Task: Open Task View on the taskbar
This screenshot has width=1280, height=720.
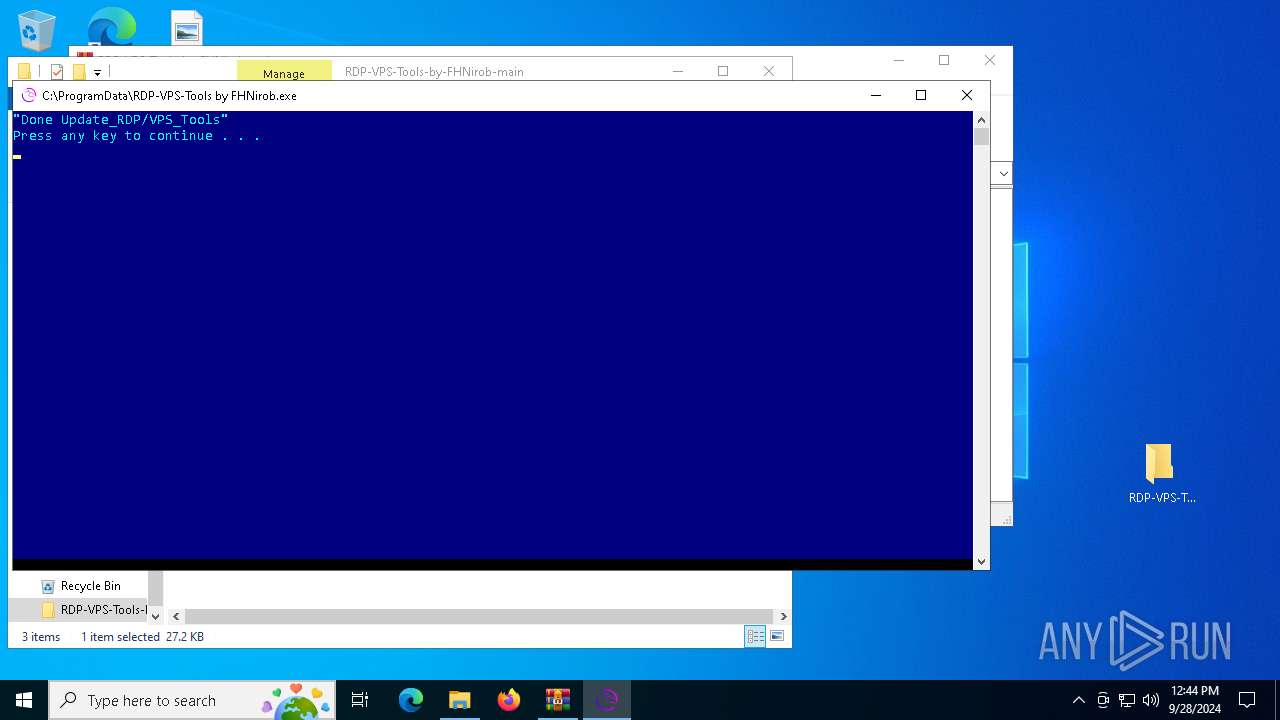Action: click(360, 700)
